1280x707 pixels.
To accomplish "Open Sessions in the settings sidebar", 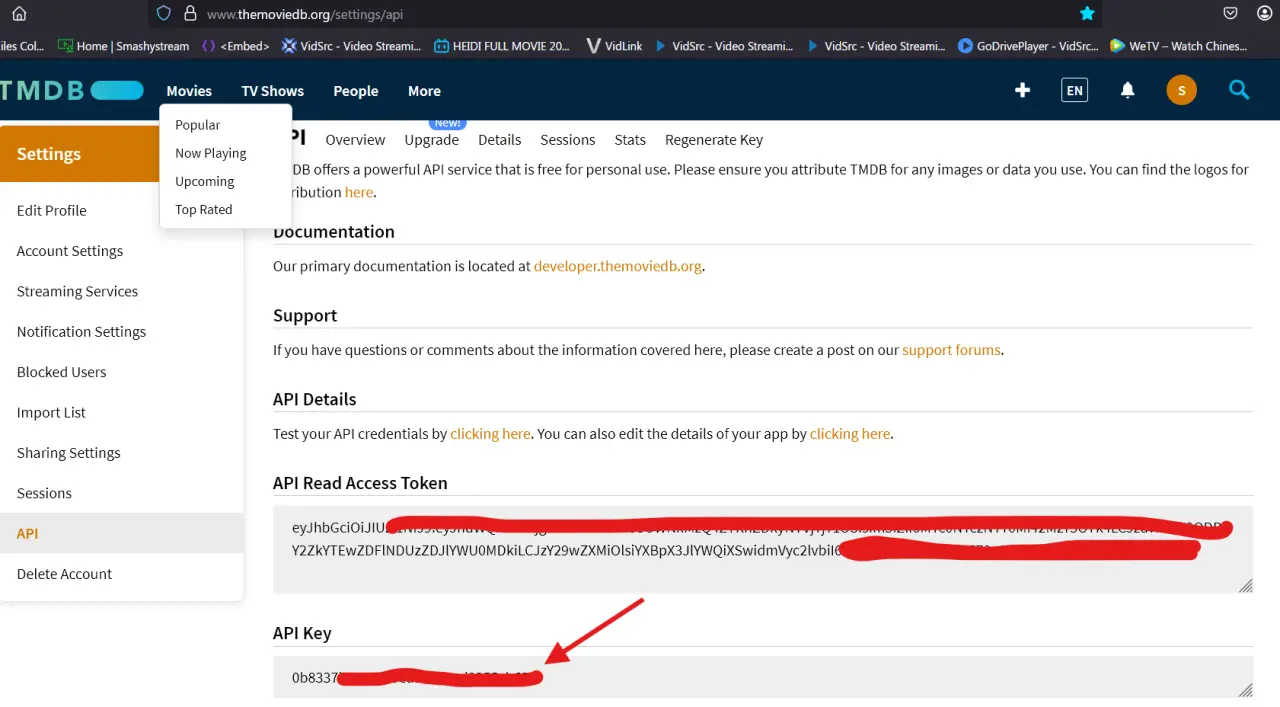I will 44,493.
